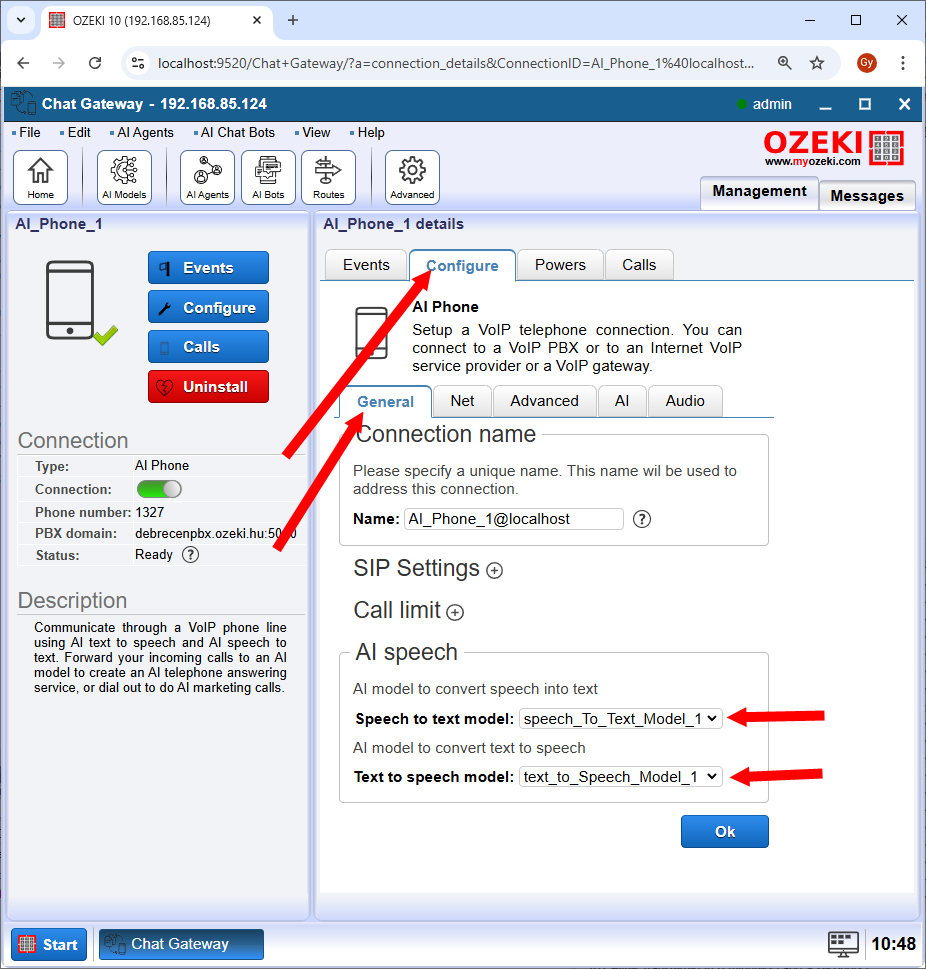Screen dimensions: 926x969
Task: Open the AI Chat Bots menu
Action: (x=237, y=133)
